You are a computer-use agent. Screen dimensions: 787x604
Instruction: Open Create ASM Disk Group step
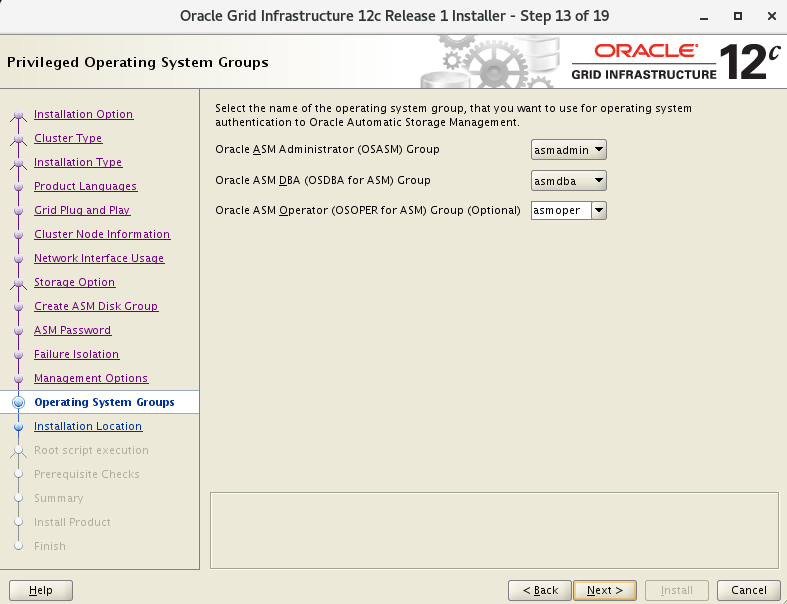pos(96,306)
